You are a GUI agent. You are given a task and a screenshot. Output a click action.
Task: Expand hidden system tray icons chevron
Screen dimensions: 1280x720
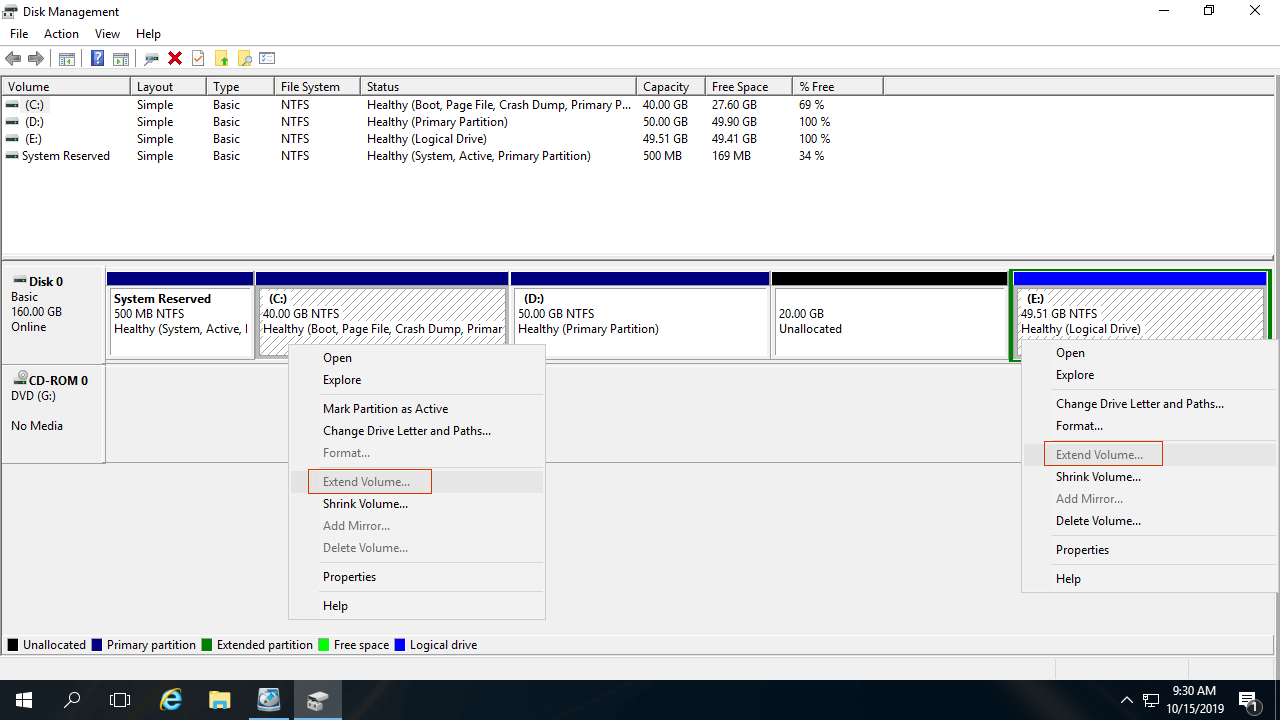tap(1126, 700)
